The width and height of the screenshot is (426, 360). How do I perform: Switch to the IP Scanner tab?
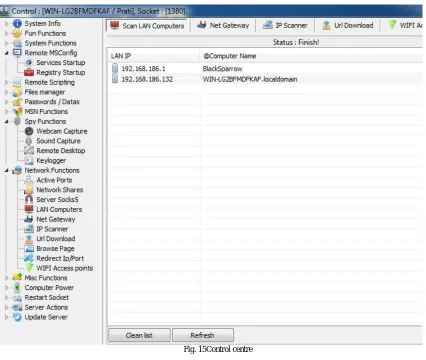pos(285,25)
